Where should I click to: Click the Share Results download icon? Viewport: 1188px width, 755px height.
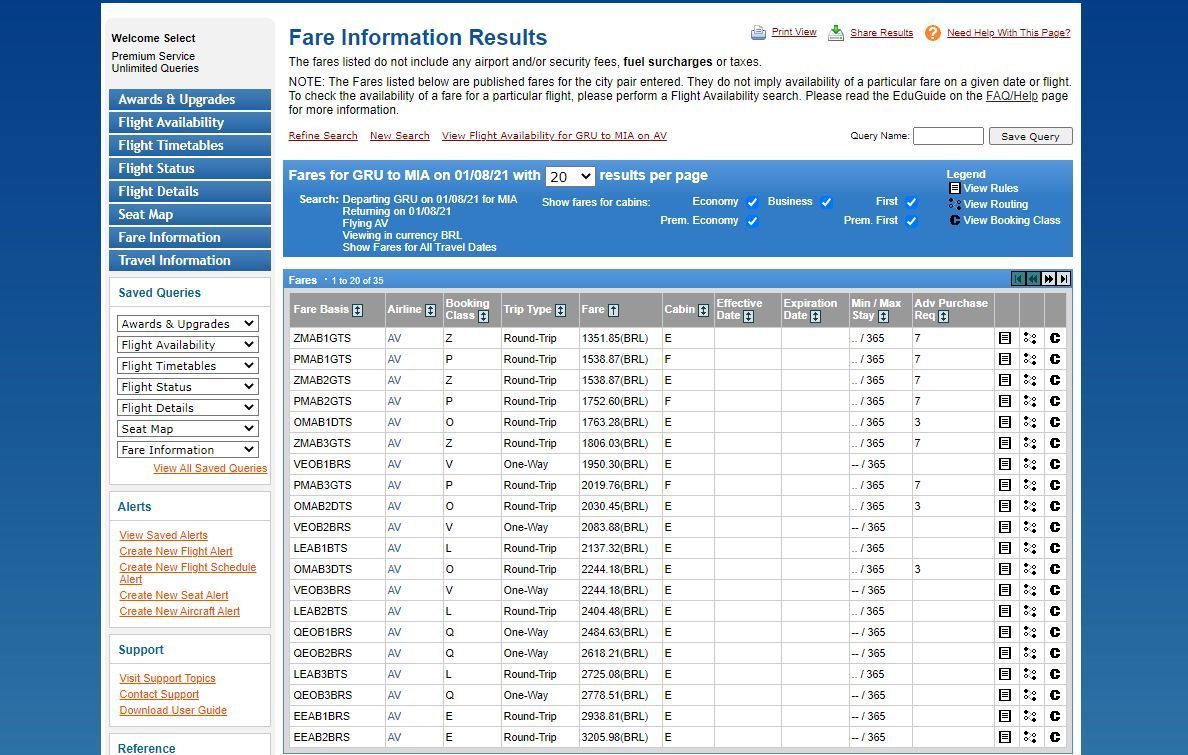click(x=836, y=33)
